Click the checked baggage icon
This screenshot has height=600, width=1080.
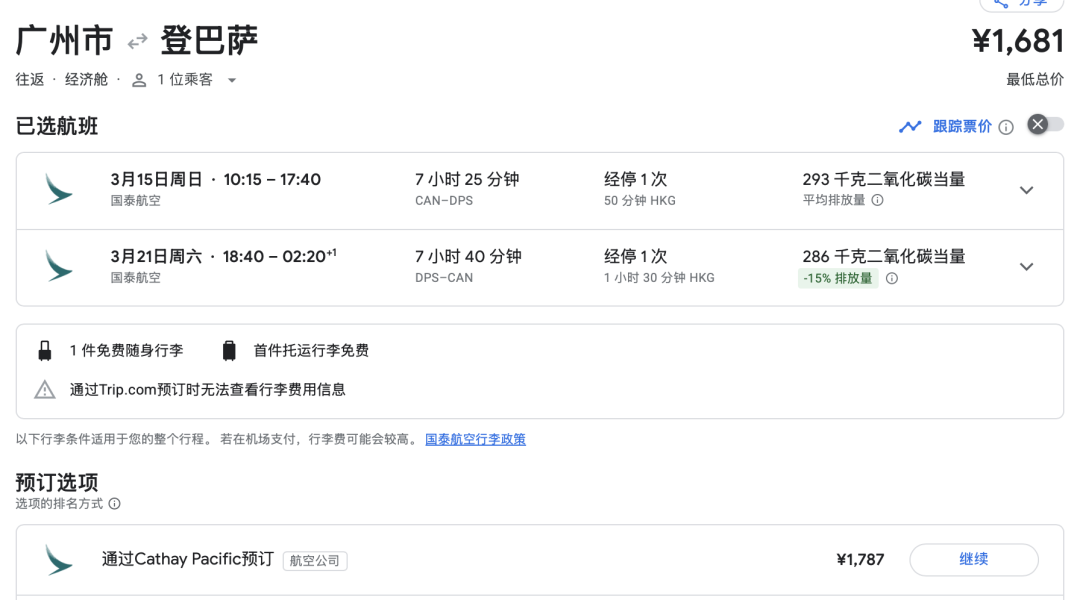(228, 351)
